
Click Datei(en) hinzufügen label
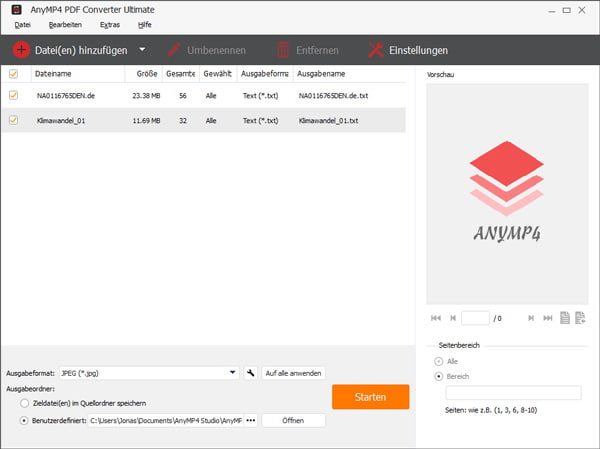81,50
